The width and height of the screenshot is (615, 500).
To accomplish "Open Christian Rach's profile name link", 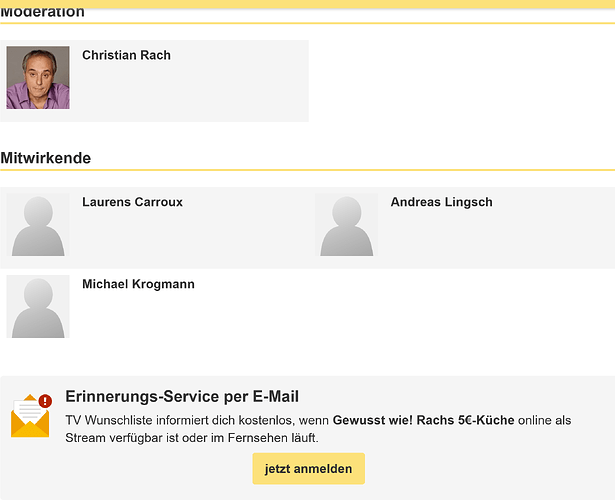I will tap(126, 55).
